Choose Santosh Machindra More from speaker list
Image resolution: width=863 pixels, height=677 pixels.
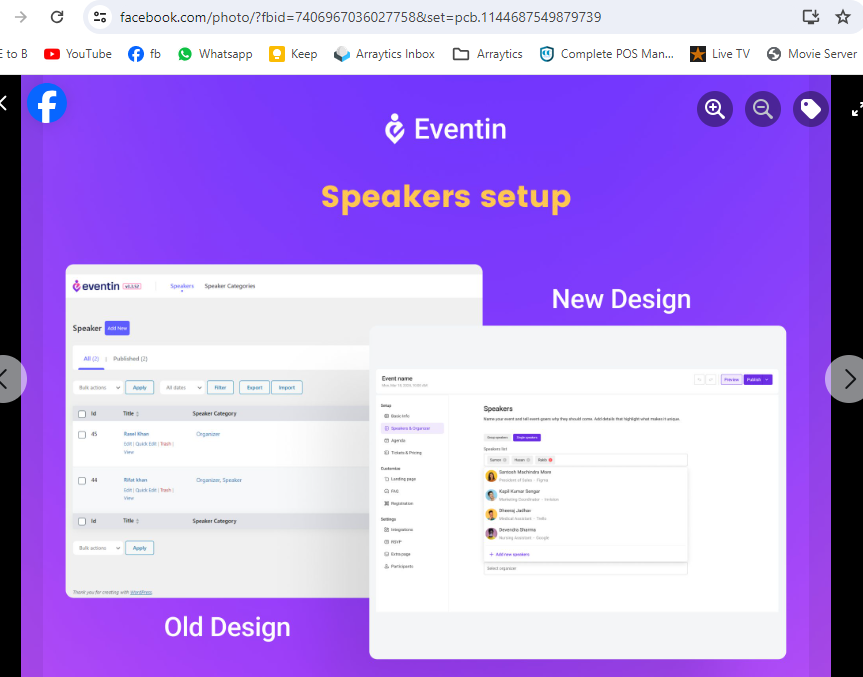coord(586,476)
